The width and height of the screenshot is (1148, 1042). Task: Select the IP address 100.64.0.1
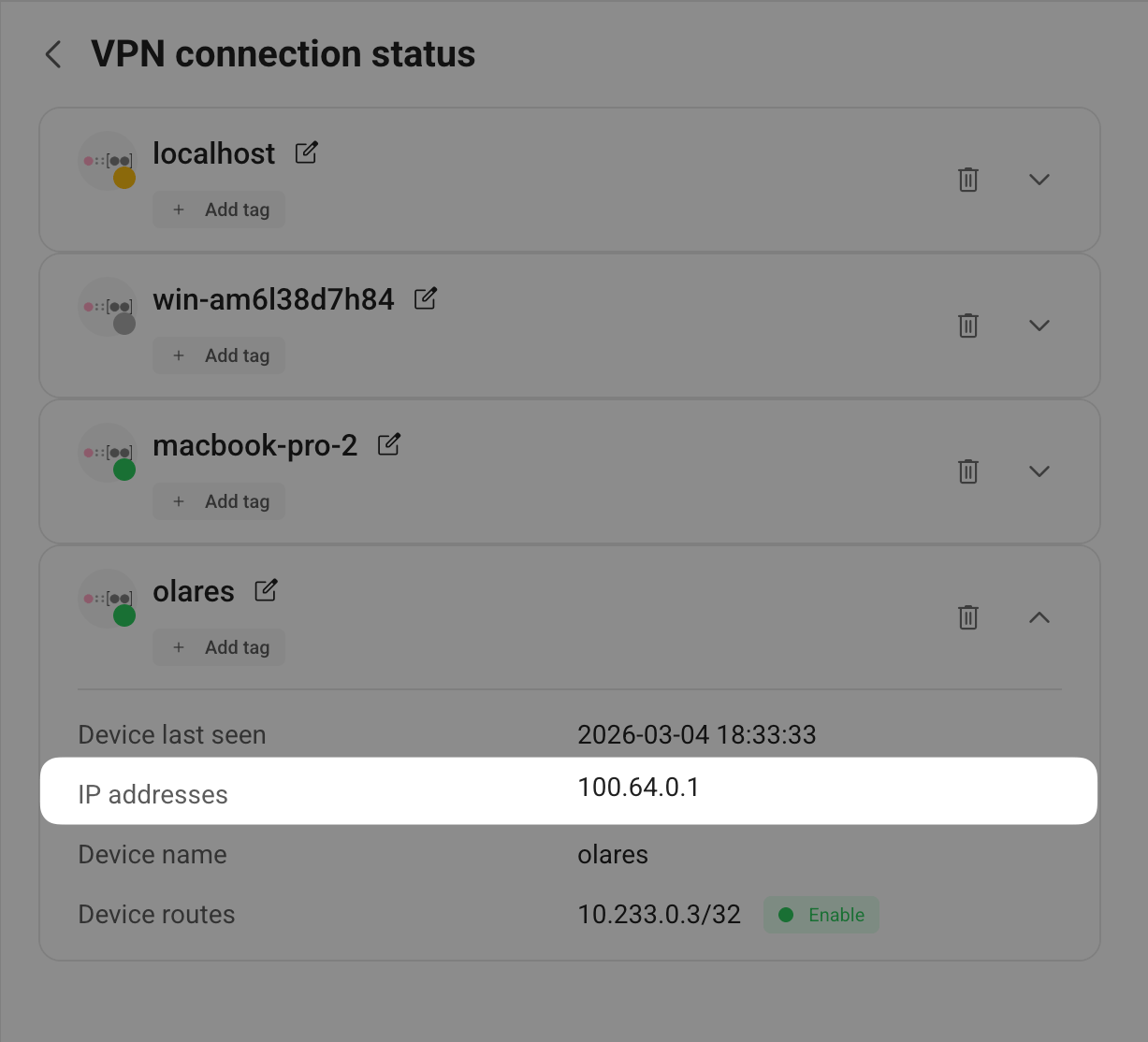pos(638,787)
